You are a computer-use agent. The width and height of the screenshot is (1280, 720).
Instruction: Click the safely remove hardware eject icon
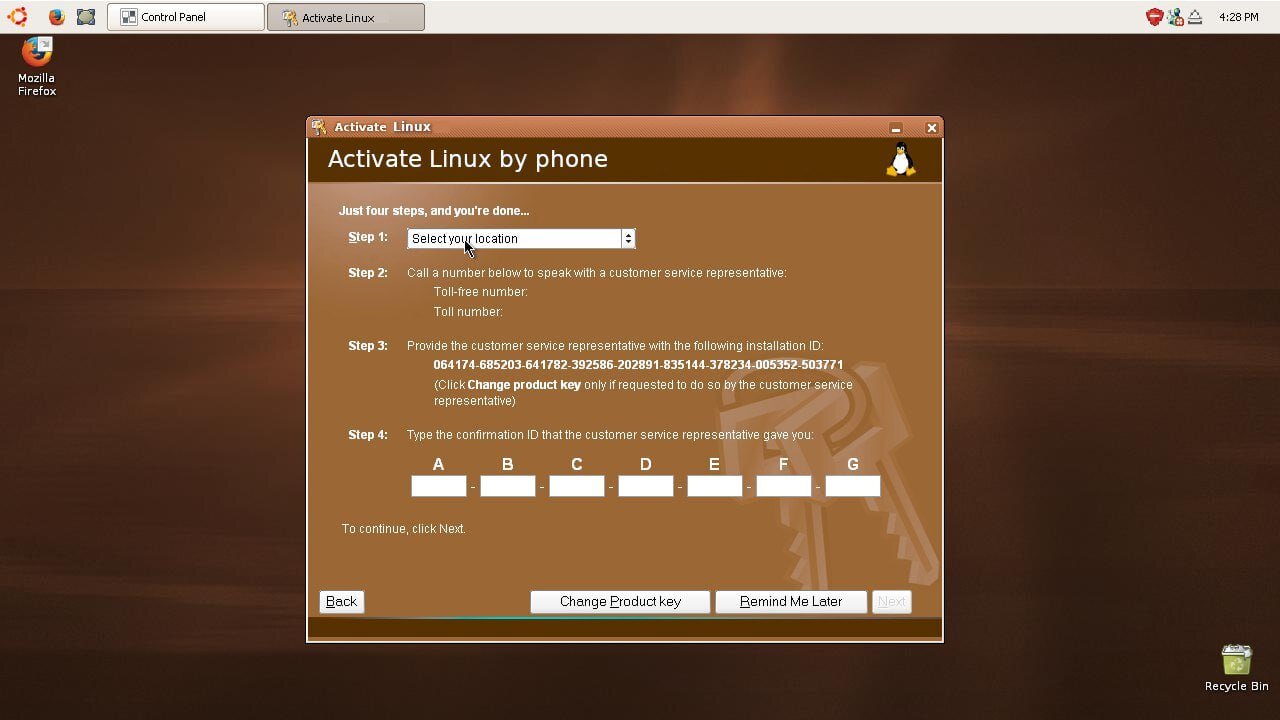click(1195, 17)
